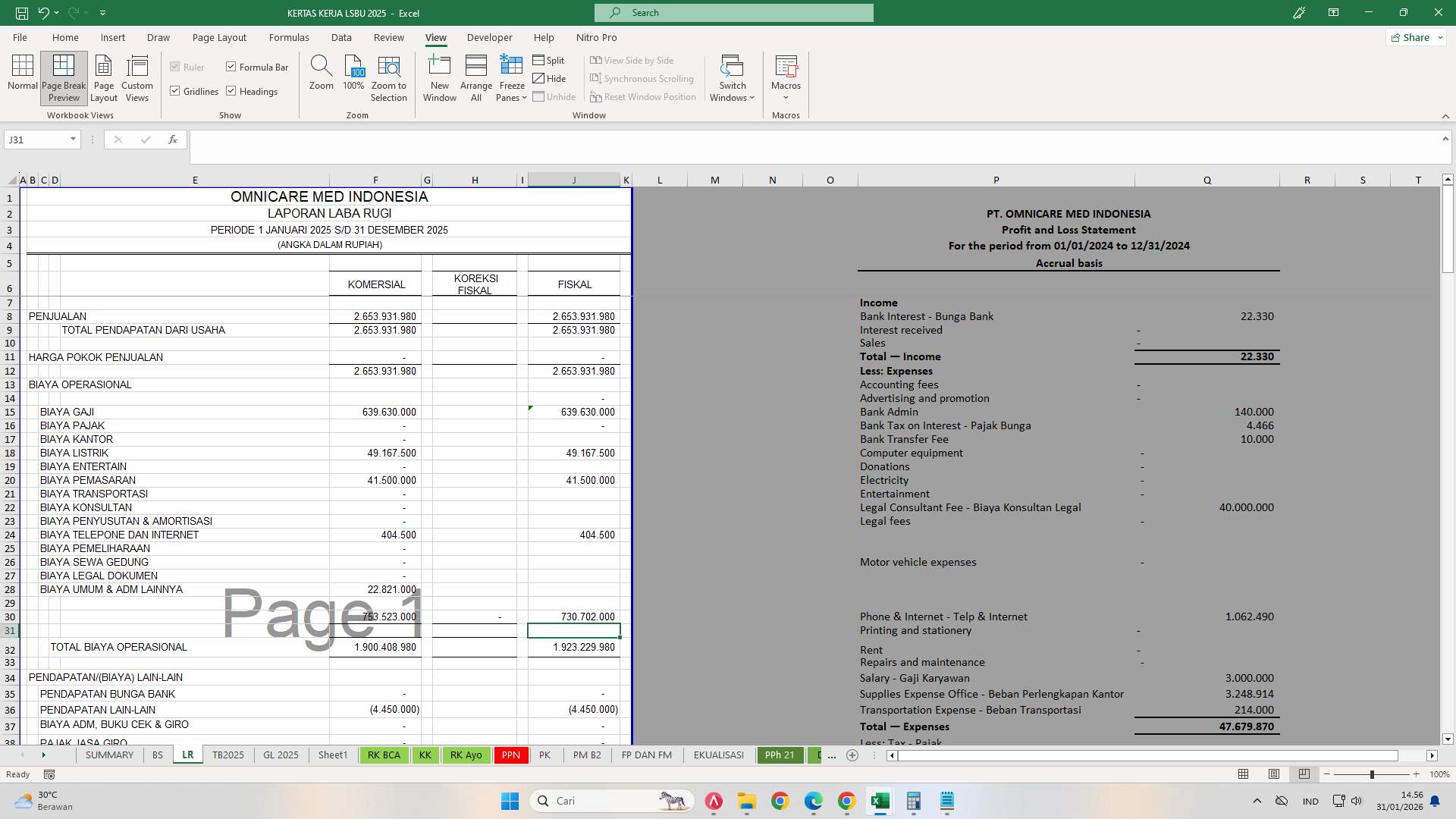Click Hide to hide the window
Image resolution: width=1456 pixels, height=819 pixels.
click(x=551, y=78)
